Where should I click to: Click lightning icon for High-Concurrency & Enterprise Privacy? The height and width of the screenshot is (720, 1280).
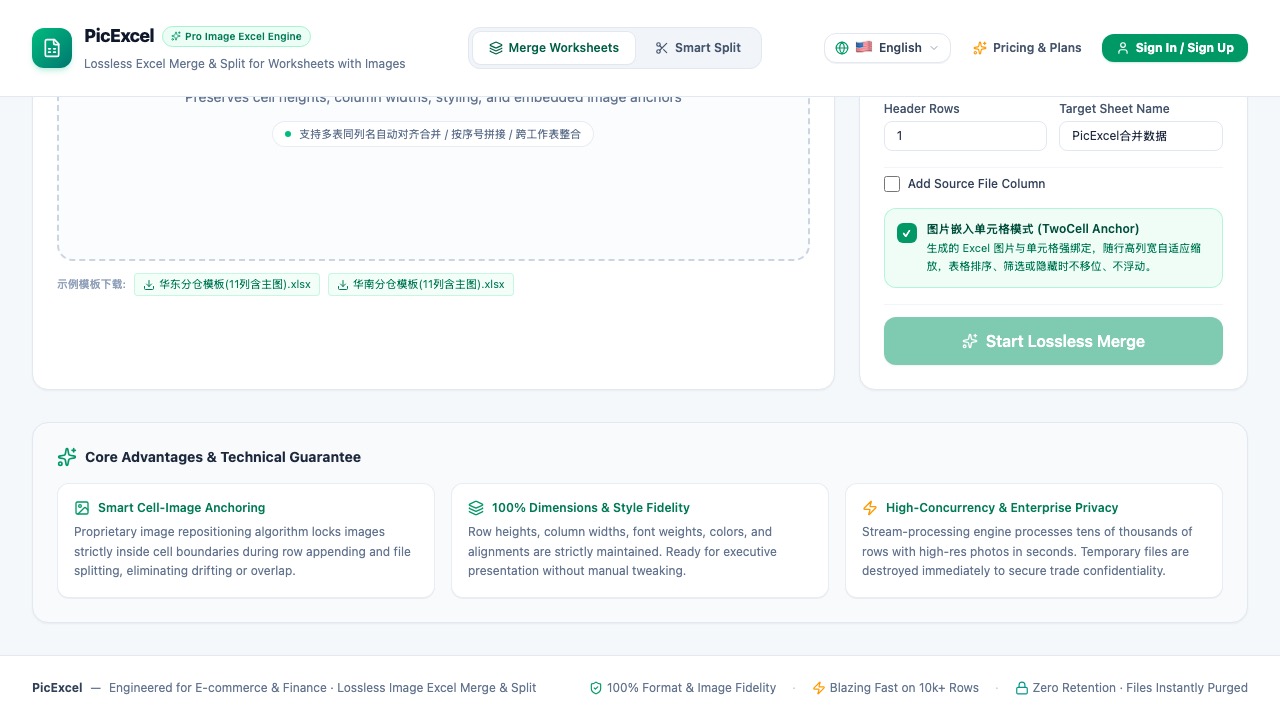tap(870, 508)
